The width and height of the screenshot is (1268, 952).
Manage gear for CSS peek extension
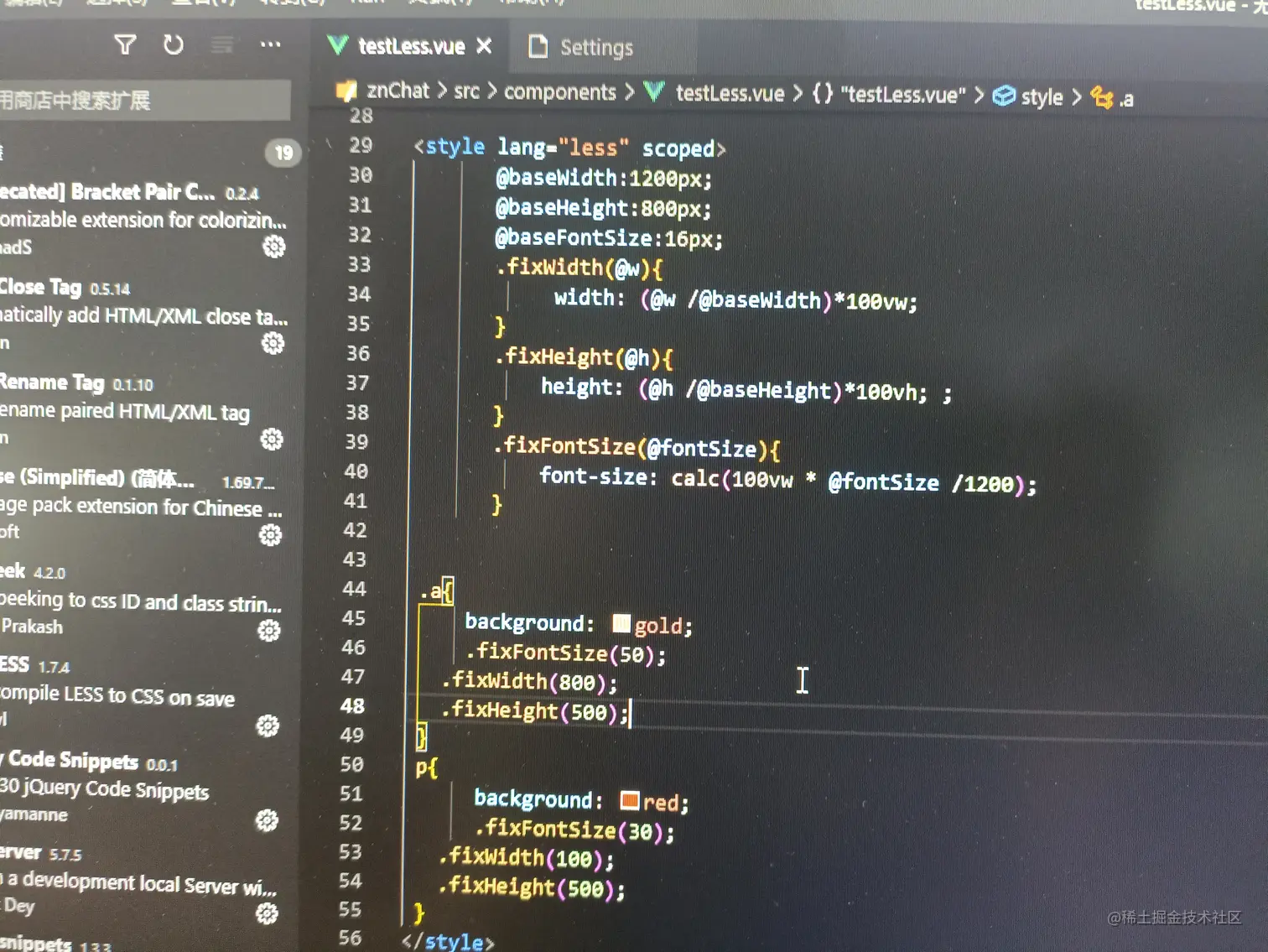[269, 631]
